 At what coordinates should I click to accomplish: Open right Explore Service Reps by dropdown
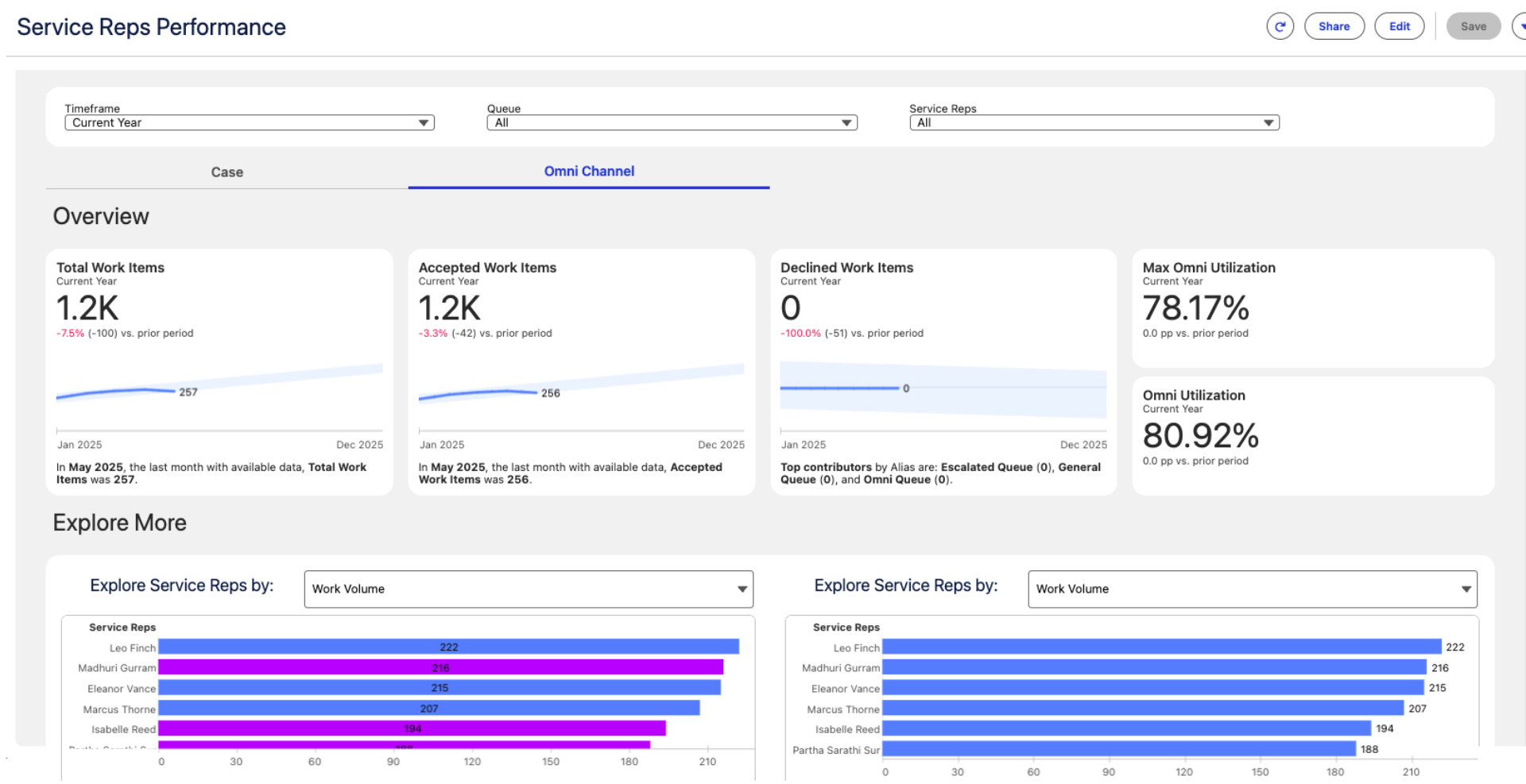tap(1252, 589)
